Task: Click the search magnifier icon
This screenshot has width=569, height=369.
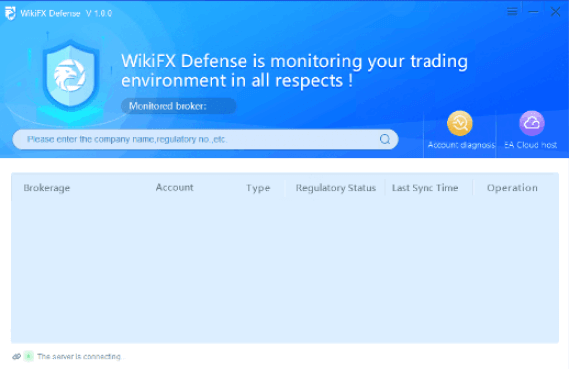Action: tap(385, 139)
